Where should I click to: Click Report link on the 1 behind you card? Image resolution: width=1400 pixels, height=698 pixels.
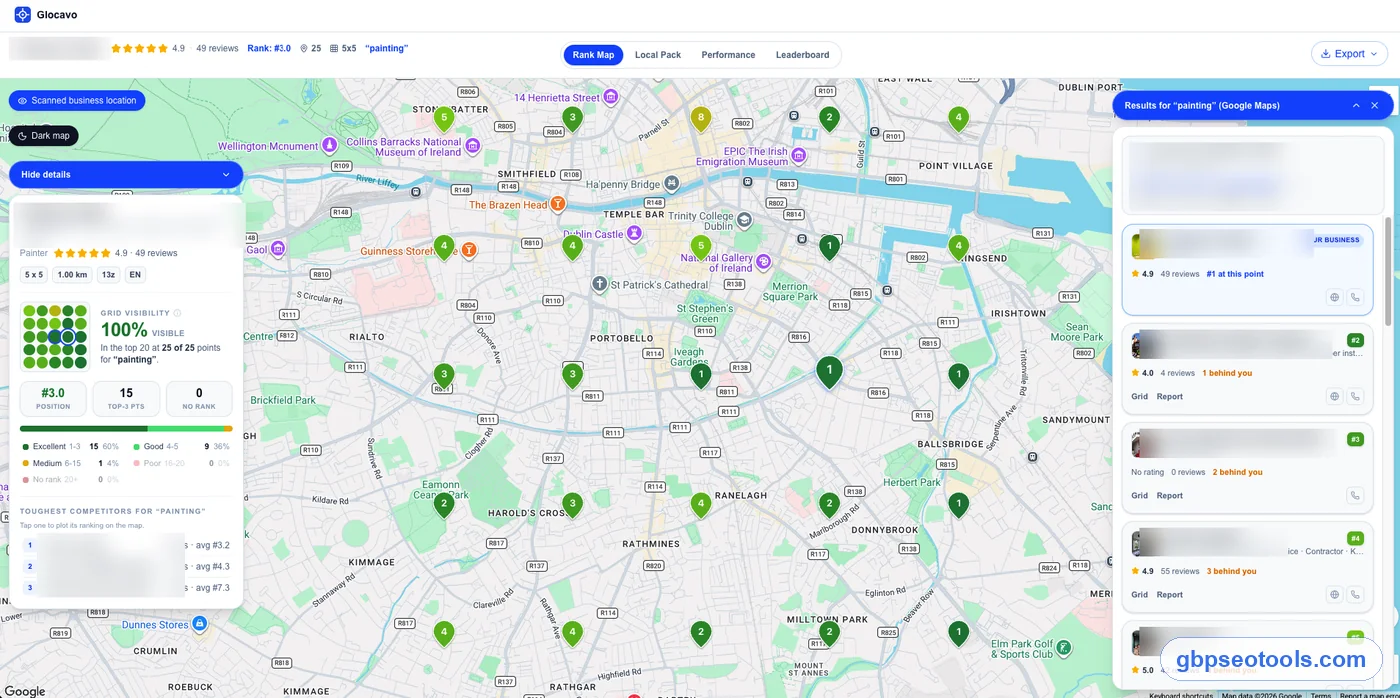(x=1170, y=397)
